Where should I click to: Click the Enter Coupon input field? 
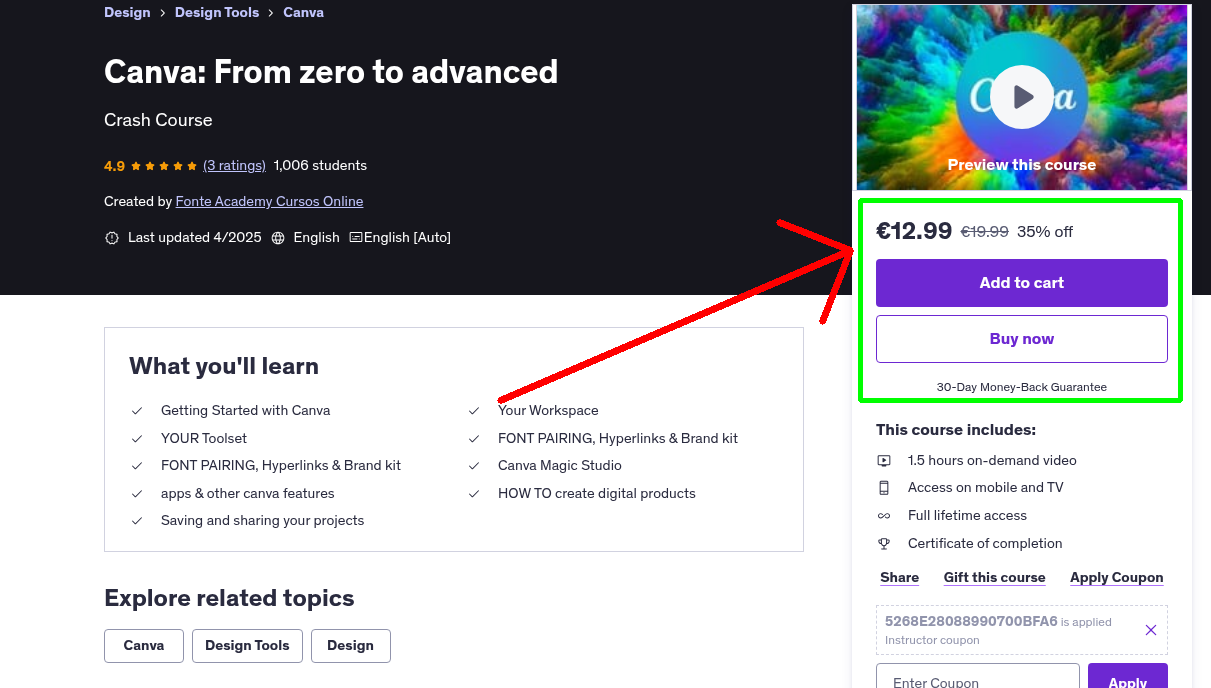(x=977, y=680)
